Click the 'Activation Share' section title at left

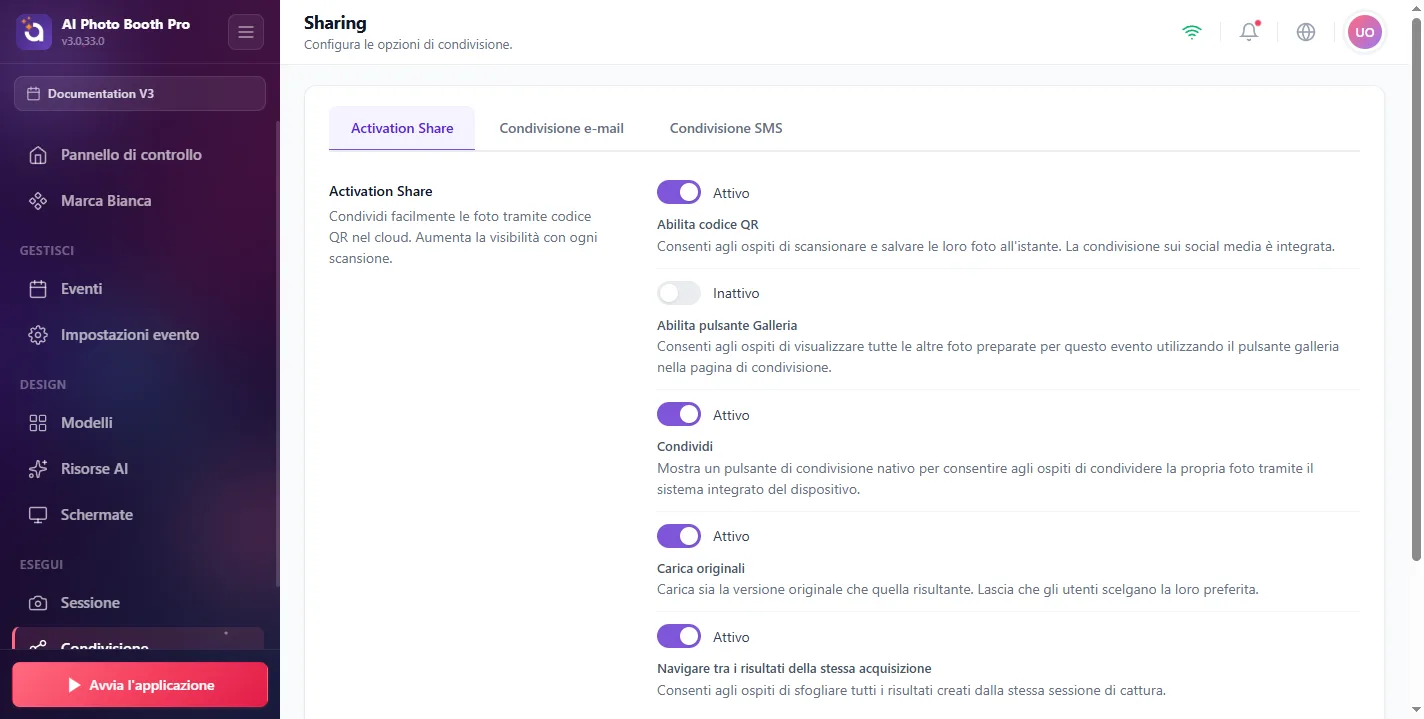381,191
